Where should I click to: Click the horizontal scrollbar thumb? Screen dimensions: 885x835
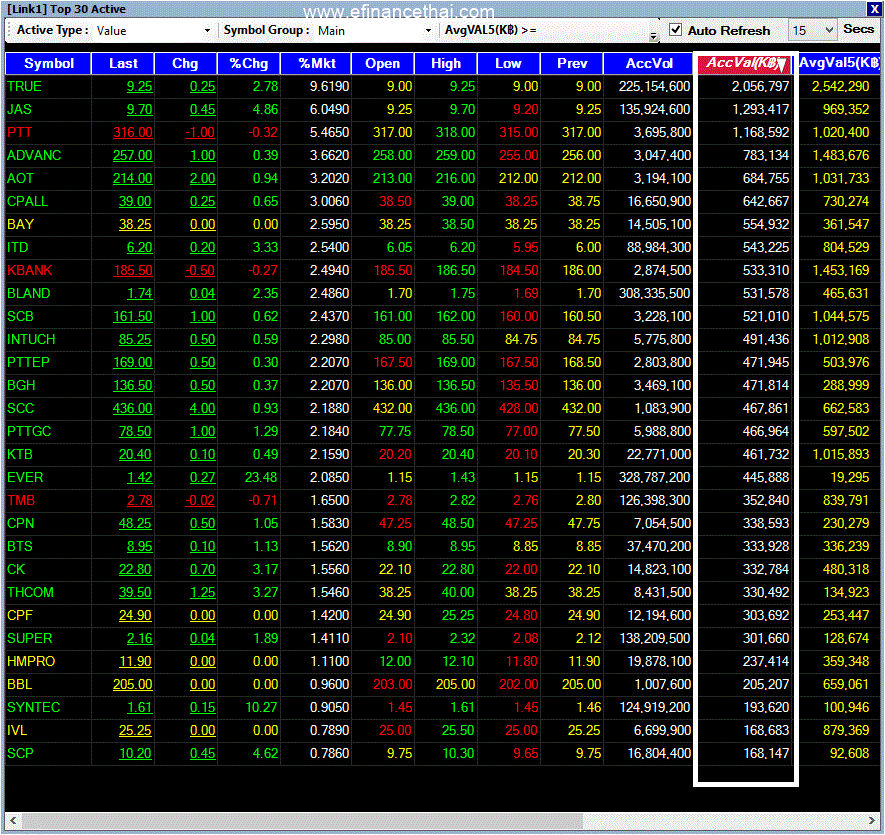302,820
